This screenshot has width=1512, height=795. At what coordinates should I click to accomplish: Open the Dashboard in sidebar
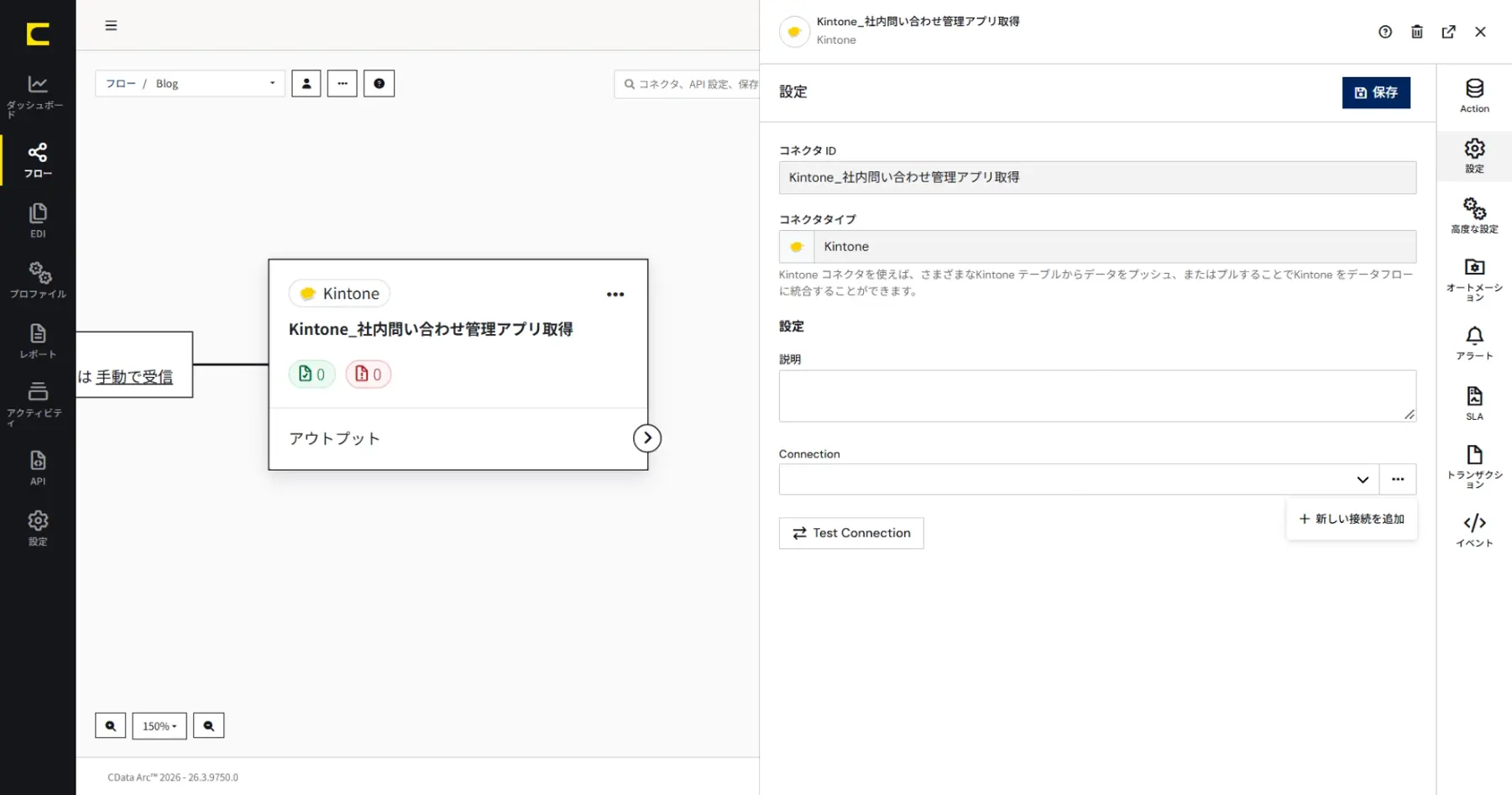coord(38,97)
